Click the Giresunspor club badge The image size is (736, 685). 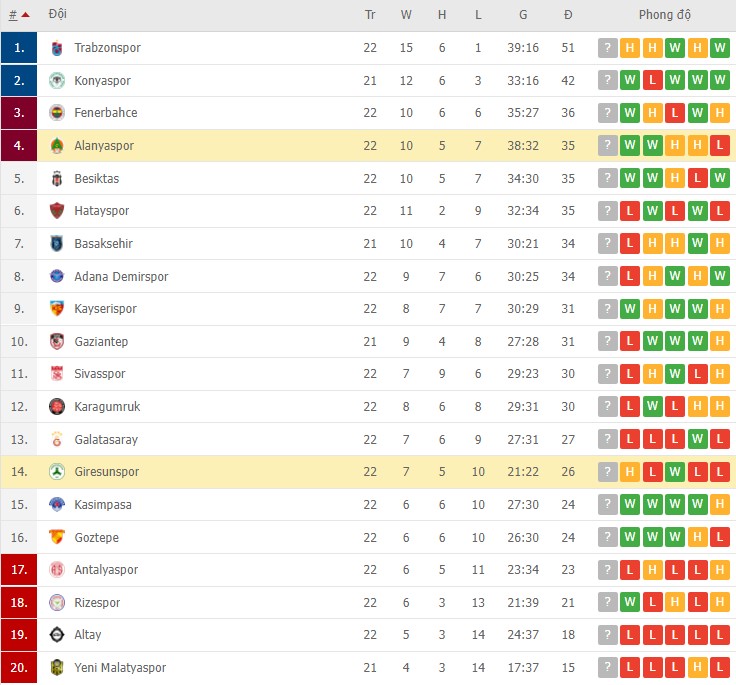tap(56, 472)
